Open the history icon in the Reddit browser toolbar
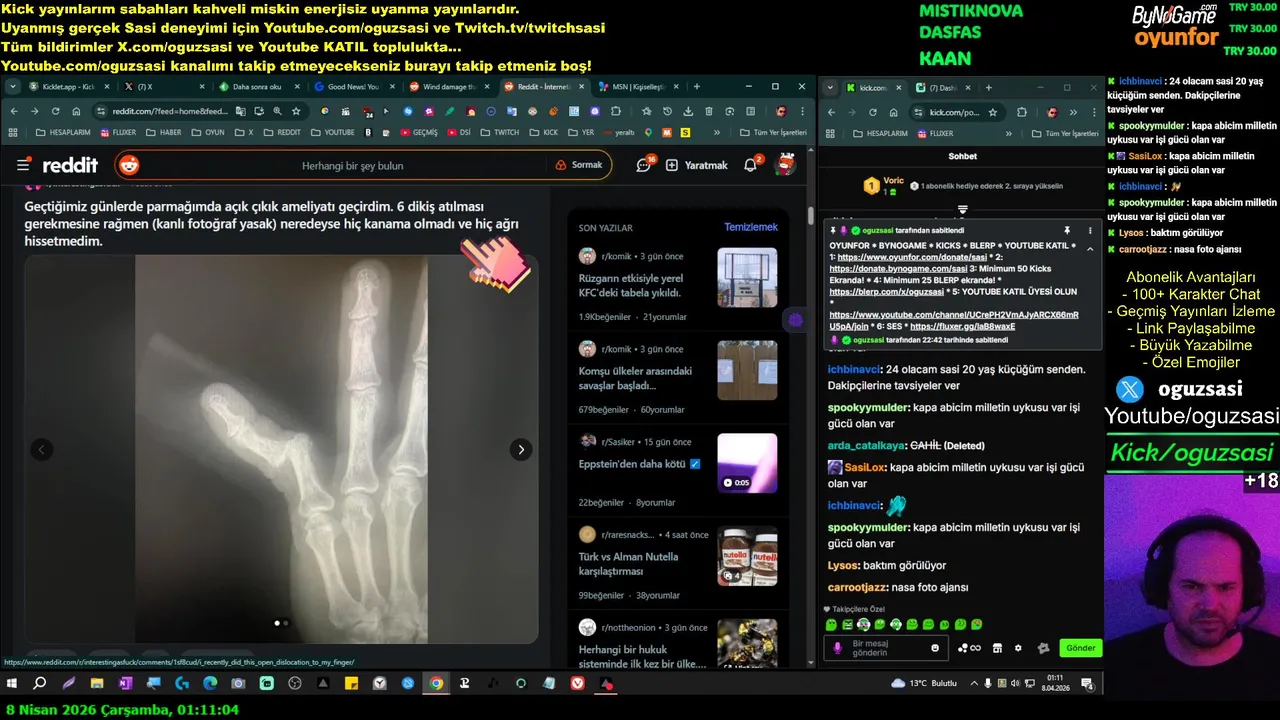This screenshot has width=1280, height=720. 667,111
